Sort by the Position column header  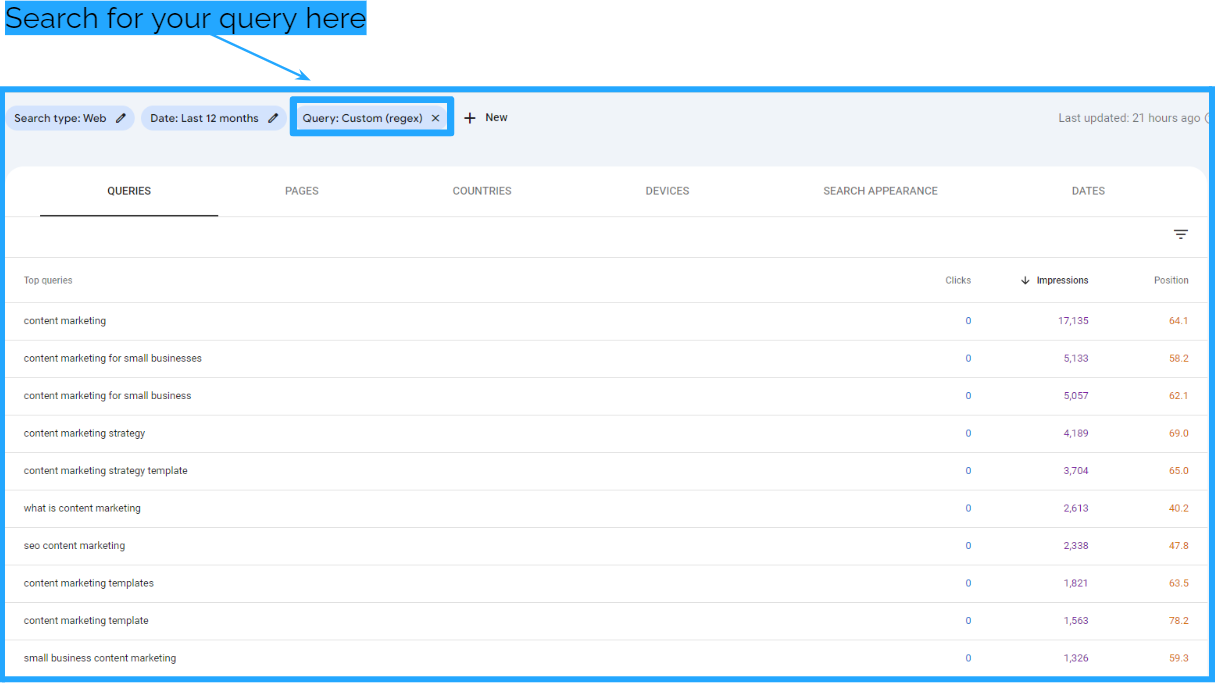coord(1170,280)
